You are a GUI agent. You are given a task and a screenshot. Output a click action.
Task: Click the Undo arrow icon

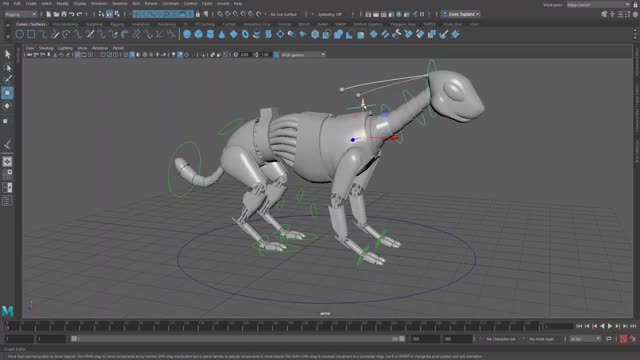tap(72, 14)
